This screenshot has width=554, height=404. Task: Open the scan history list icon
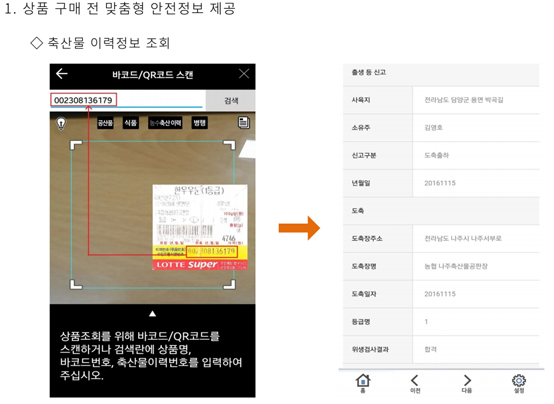tap(244, 122)
